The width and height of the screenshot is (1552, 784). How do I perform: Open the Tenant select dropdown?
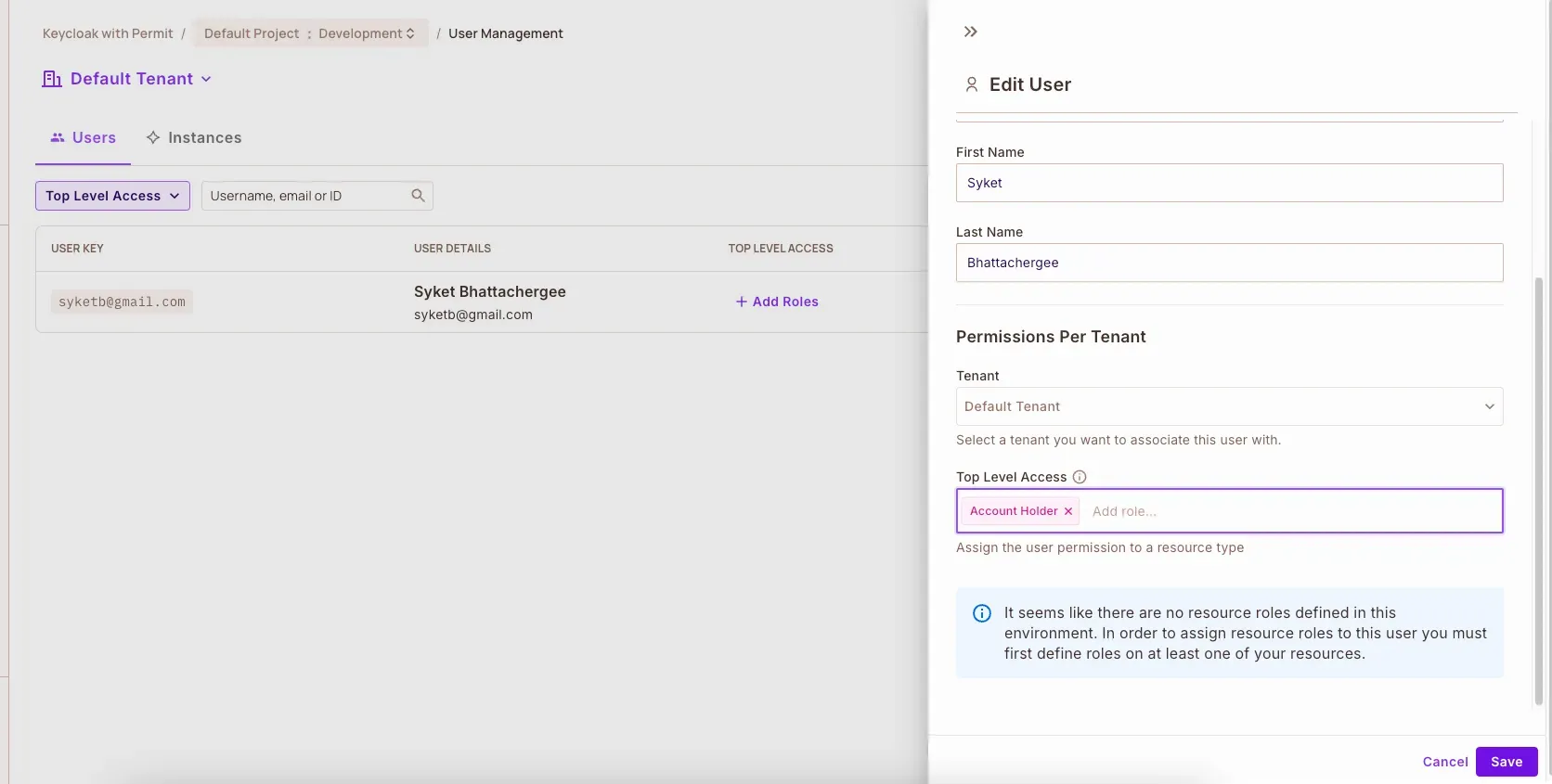1229,406
